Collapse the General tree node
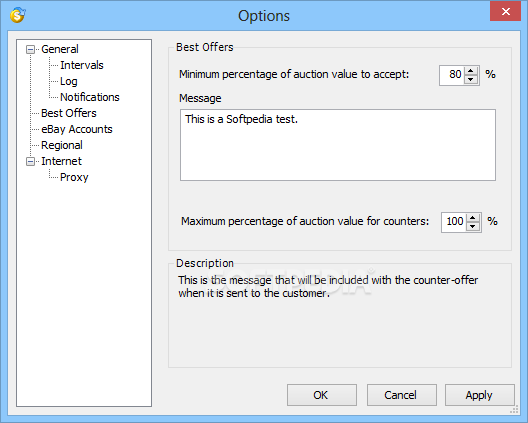Screen dimensions: 528x423 tap(30, 50)
